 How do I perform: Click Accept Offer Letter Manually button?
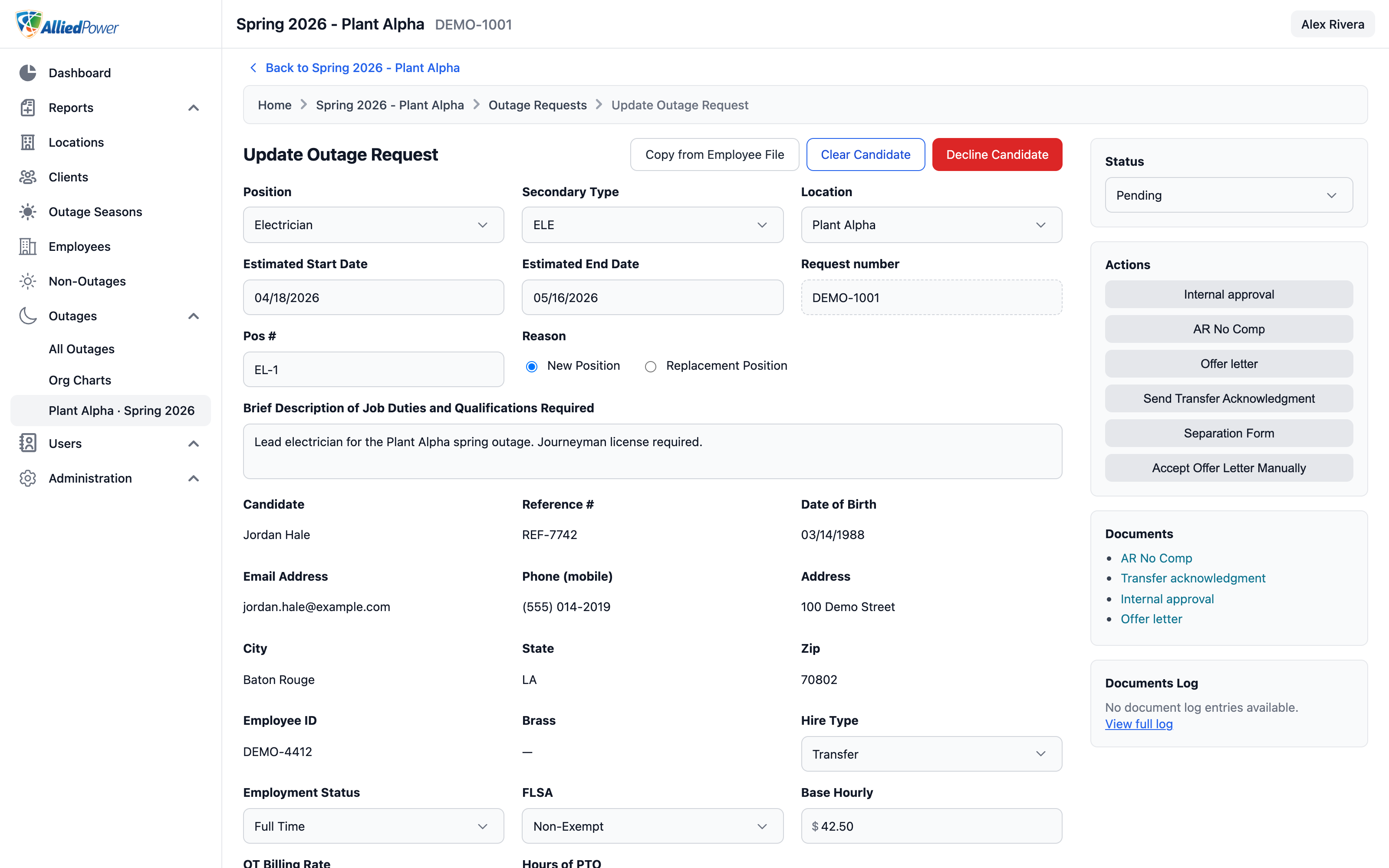pos(1229,468)
